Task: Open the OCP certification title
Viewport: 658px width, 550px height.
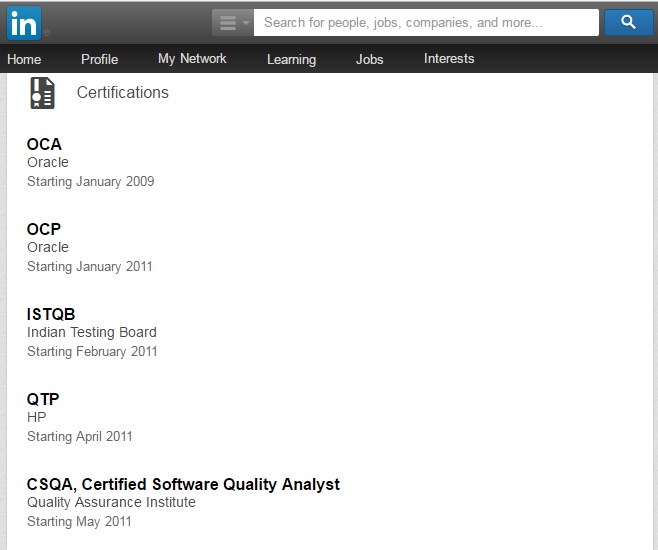Action: tap(44, 229)
